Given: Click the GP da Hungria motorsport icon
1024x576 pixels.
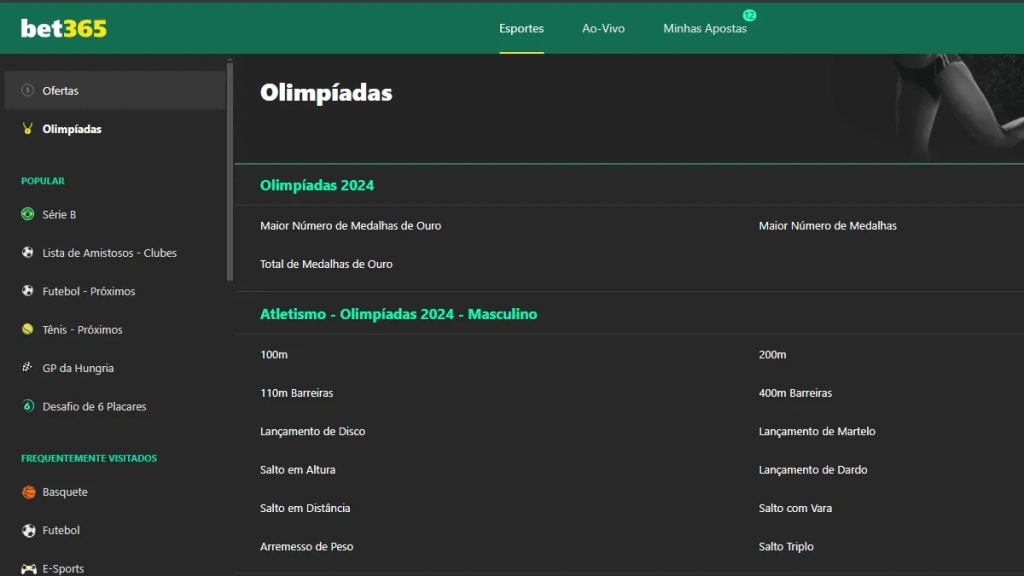Looking at the screenshot, I should (x=27, y=368).
